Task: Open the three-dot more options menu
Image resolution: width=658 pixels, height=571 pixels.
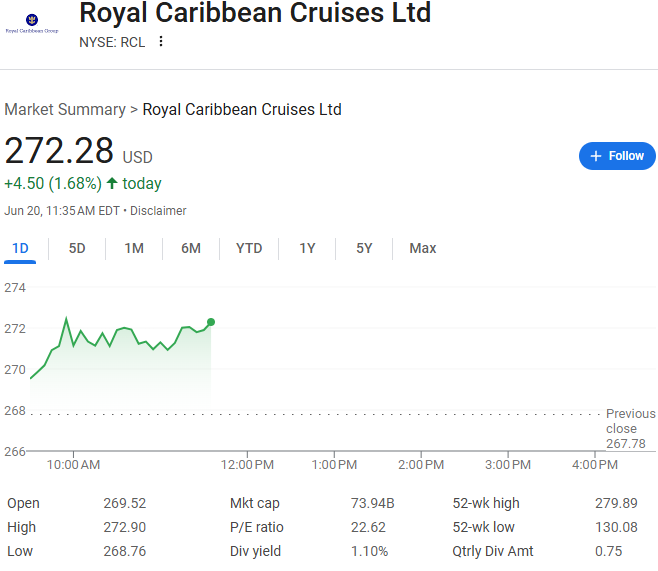Action: pos(161,42)
